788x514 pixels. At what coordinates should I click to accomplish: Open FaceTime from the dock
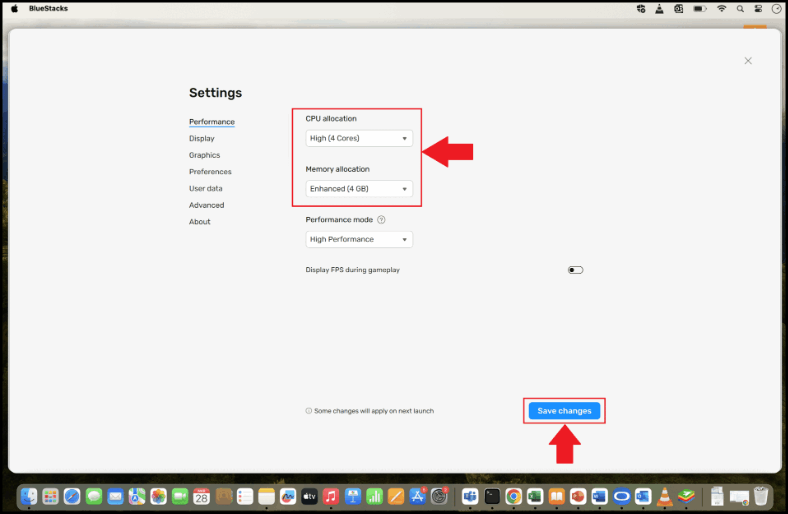(x=180, y=497)
